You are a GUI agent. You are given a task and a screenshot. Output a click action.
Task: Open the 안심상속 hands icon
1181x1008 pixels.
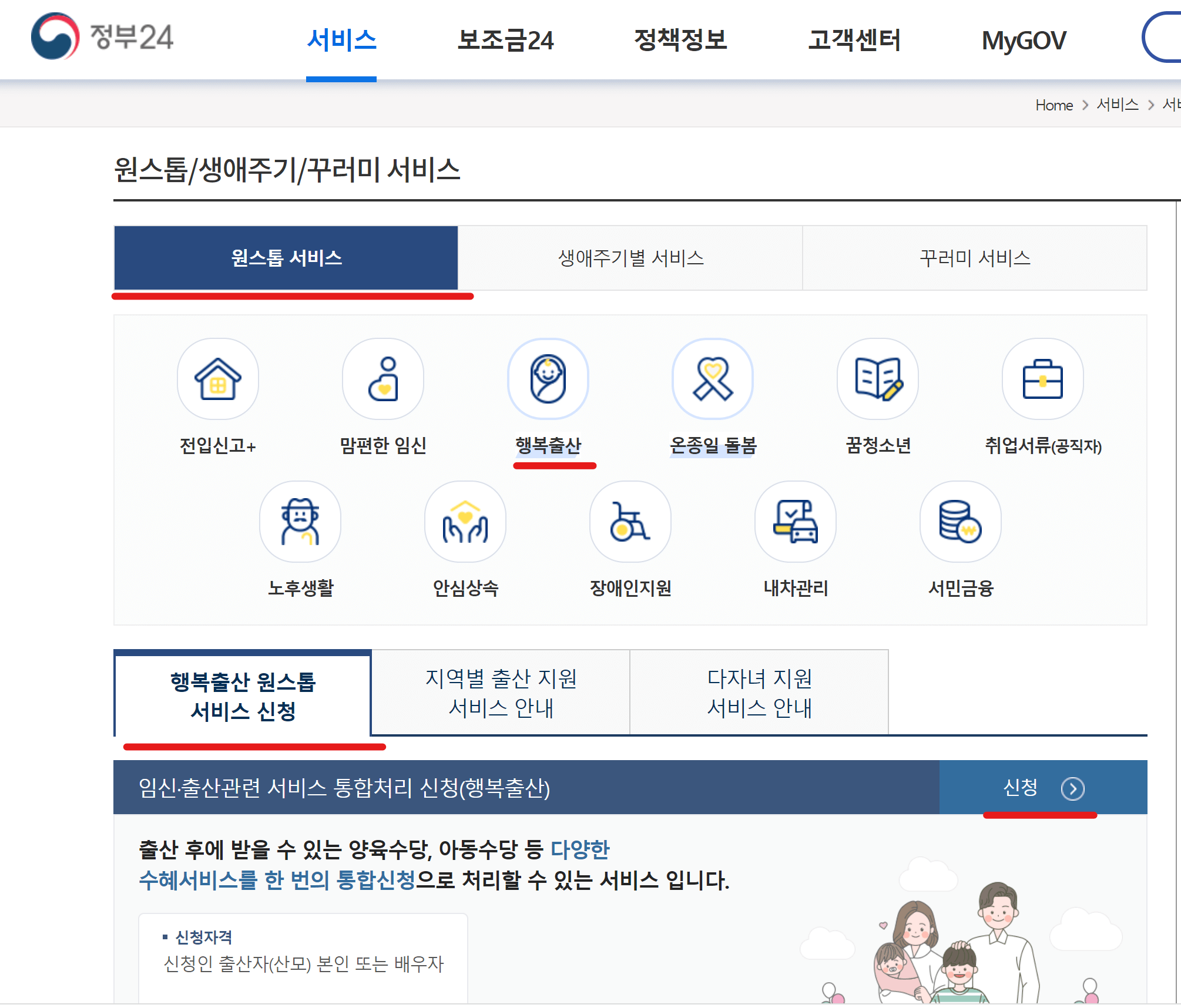(x=465, y=522)
